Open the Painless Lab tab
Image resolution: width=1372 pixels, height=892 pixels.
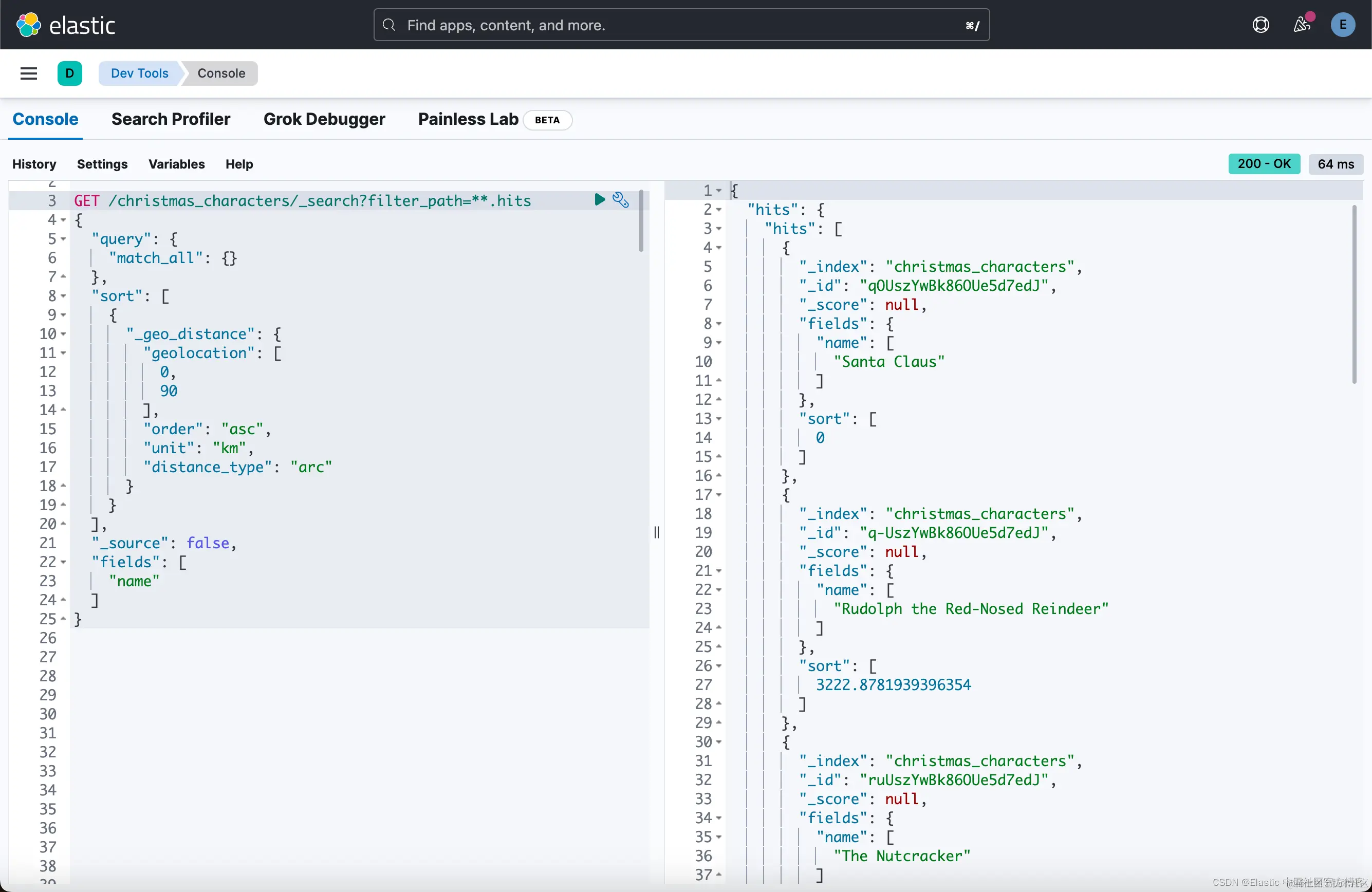point(468,119)
